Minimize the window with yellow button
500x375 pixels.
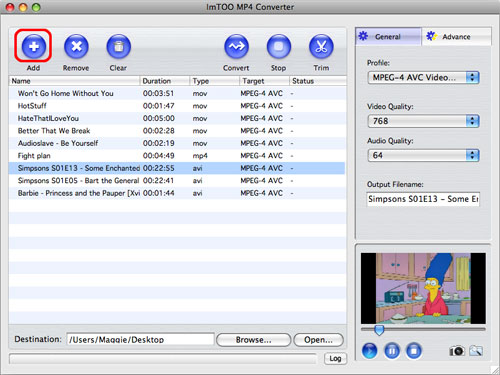coord(23,7)
